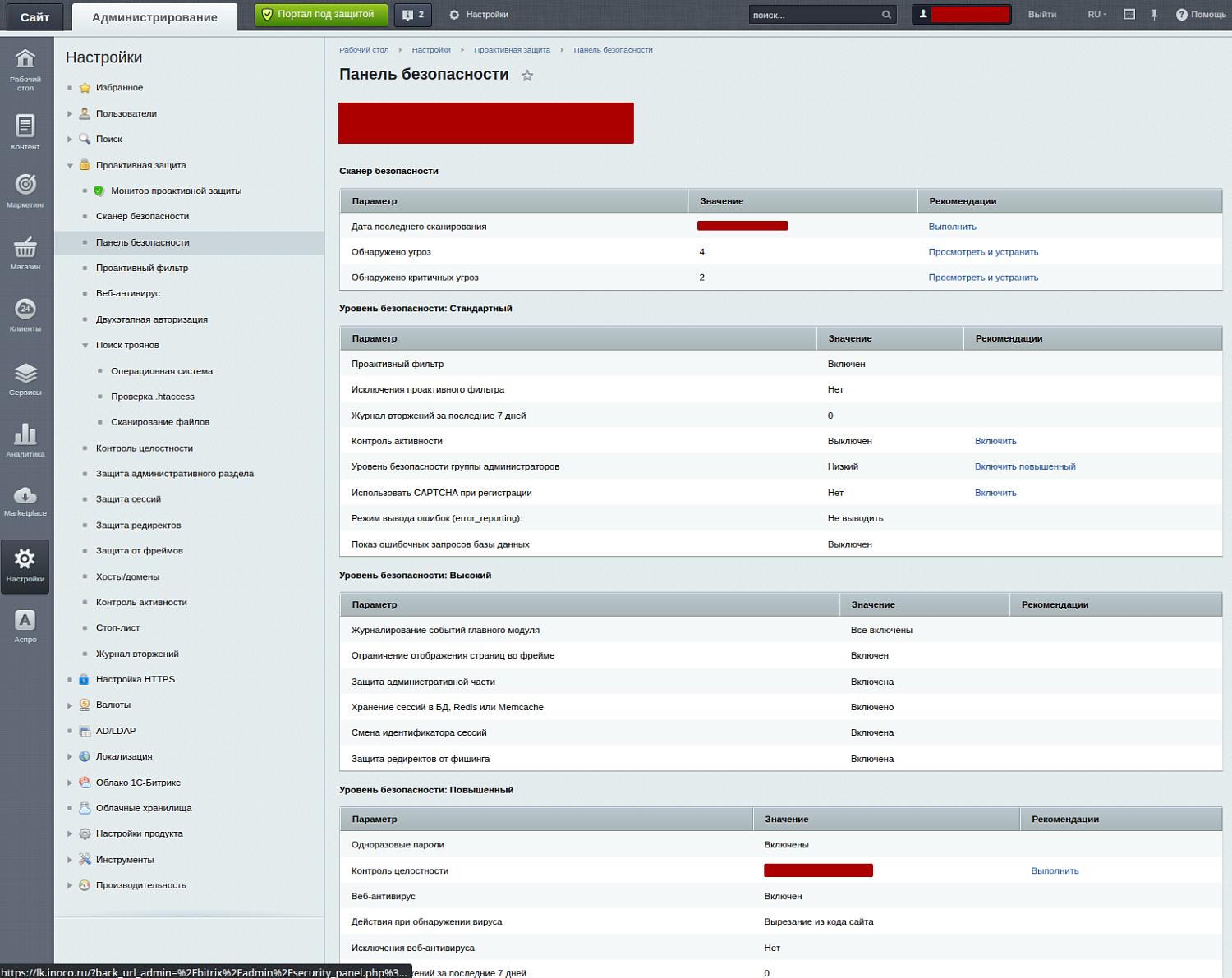Image resolution: width=1232 pixels, height=978 pixels.
Task: Open the Клиенты 24 icon
Action: click(25, 314)
